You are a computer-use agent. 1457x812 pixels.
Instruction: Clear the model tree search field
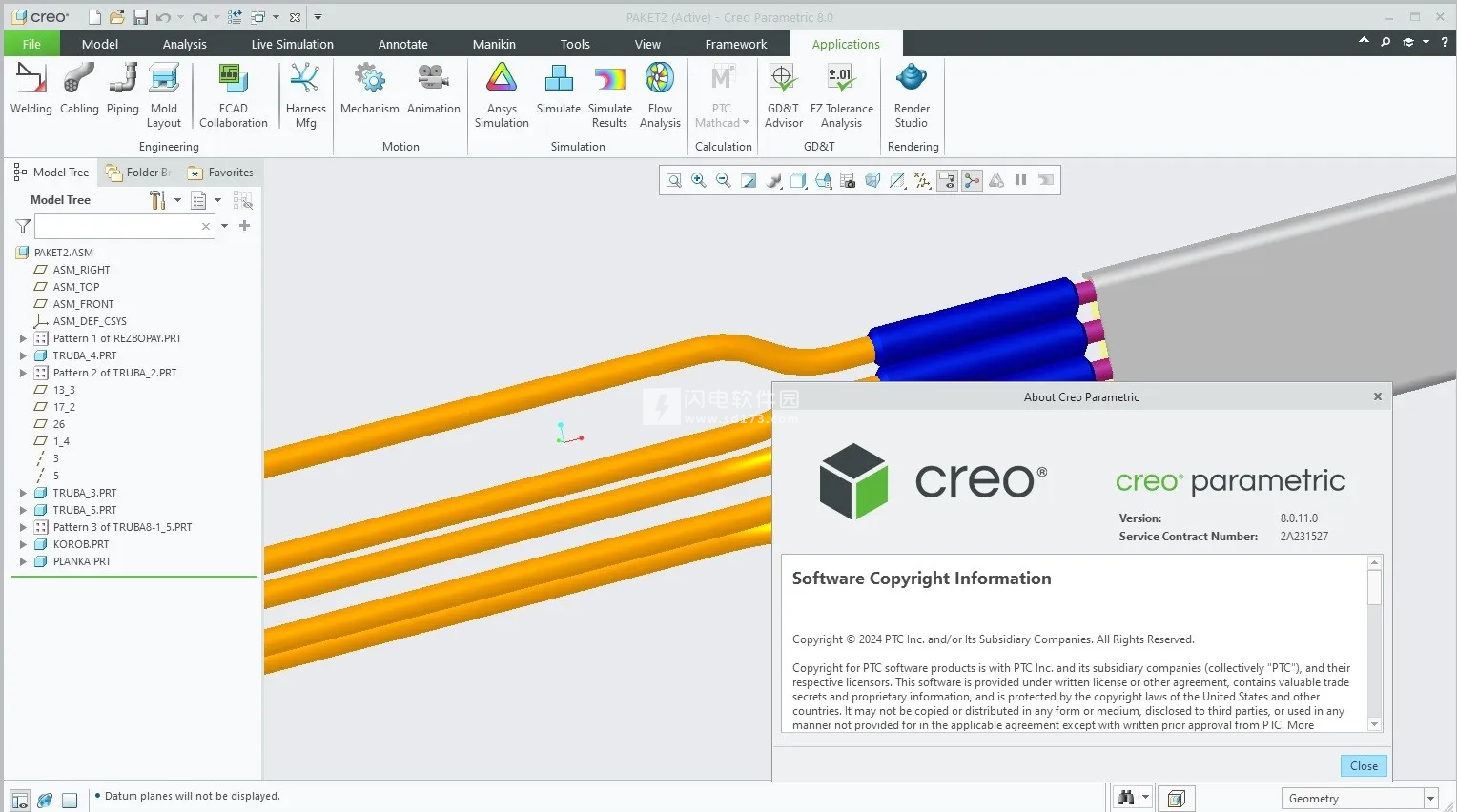(x=205, y=226)
